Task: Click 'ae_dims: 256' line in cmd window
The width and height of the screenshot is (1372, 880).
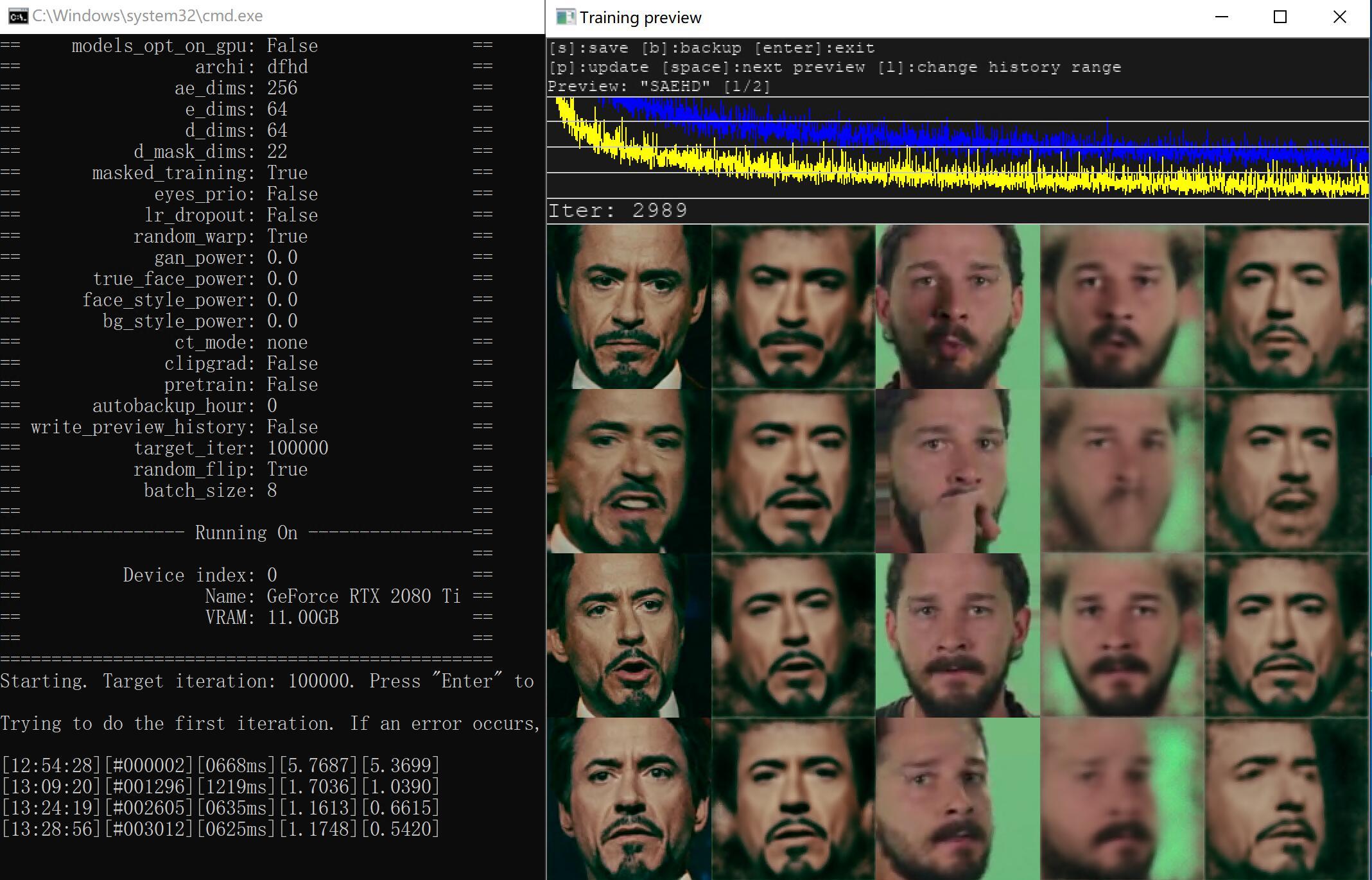Action: pos(236,88)
